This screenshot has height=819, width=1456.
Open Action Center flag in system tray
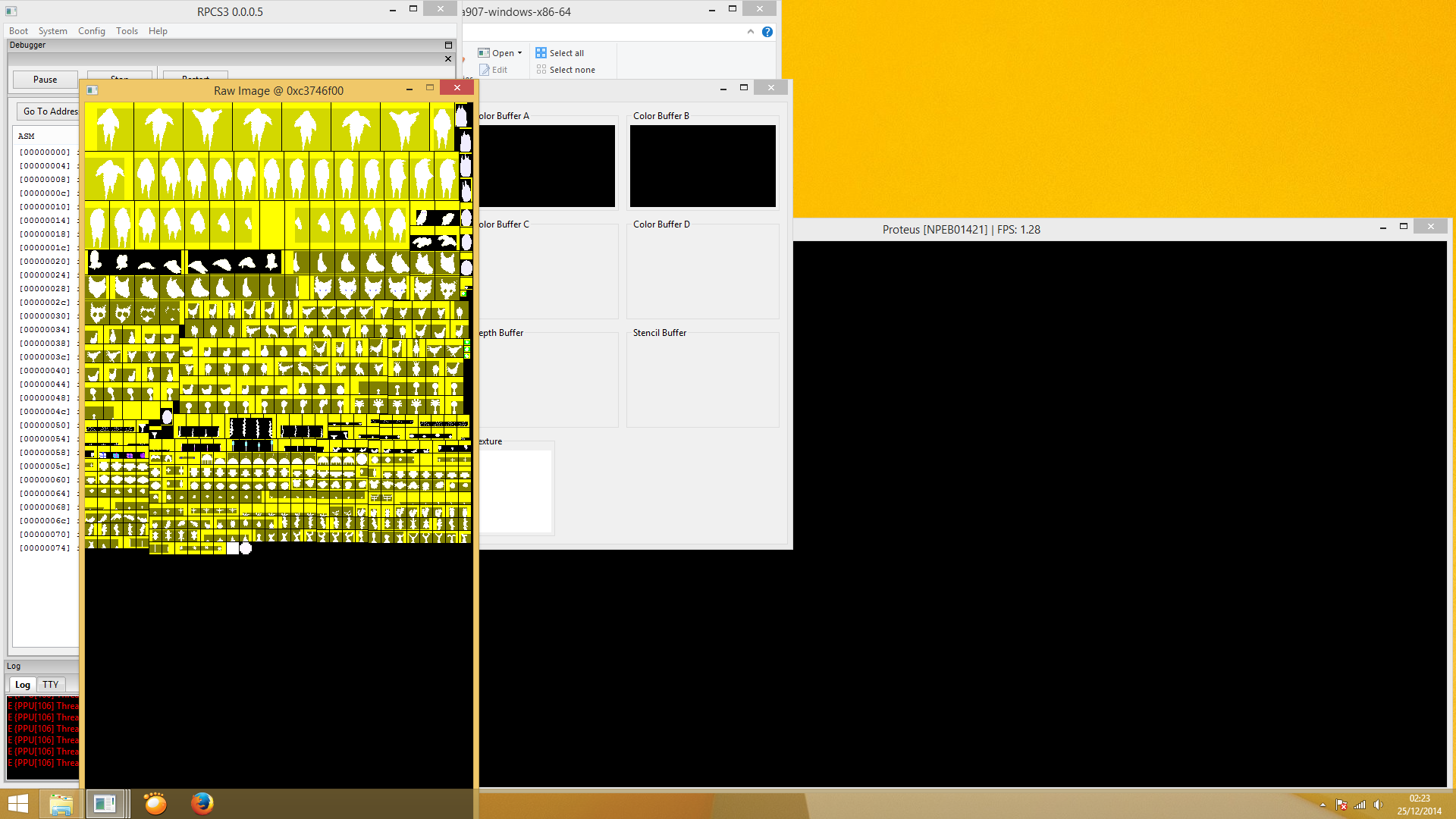[1341, 805]
